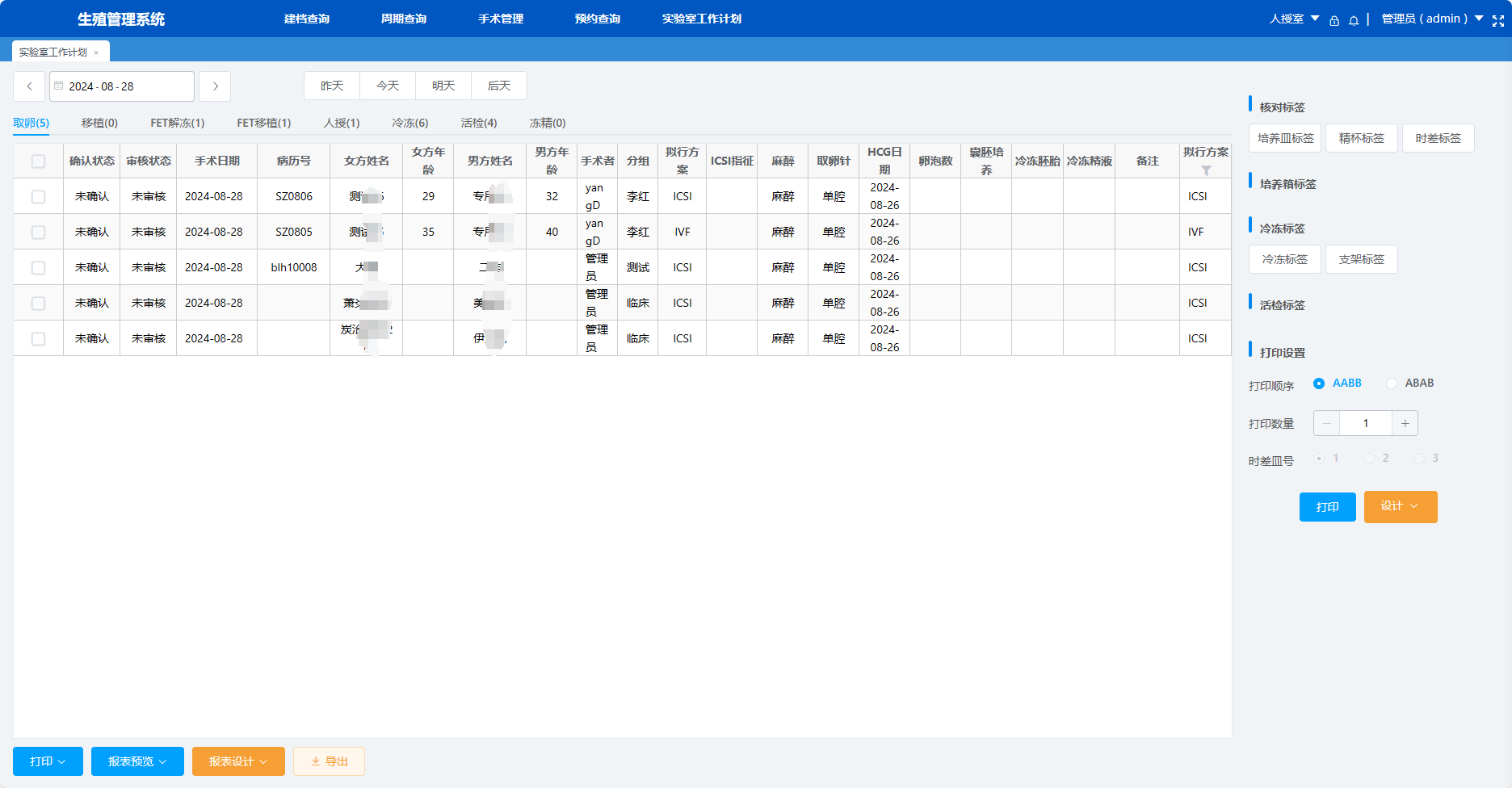
Task: Select all rows via header checkbox
Action: click(38, 161)
